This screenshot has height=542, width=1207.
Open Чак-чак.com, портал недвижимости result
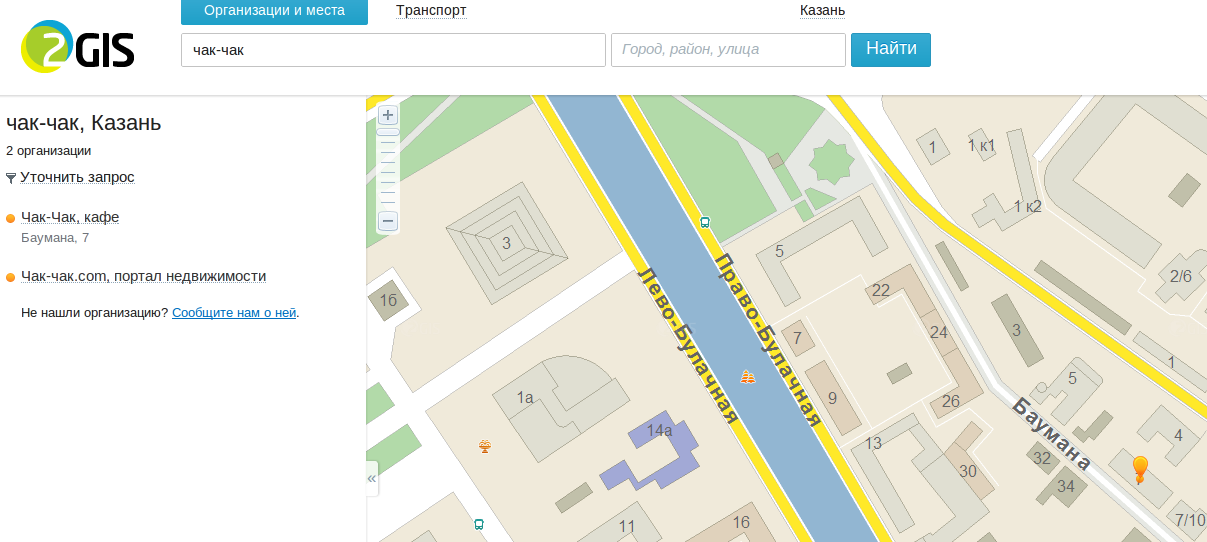coord(143,276)
